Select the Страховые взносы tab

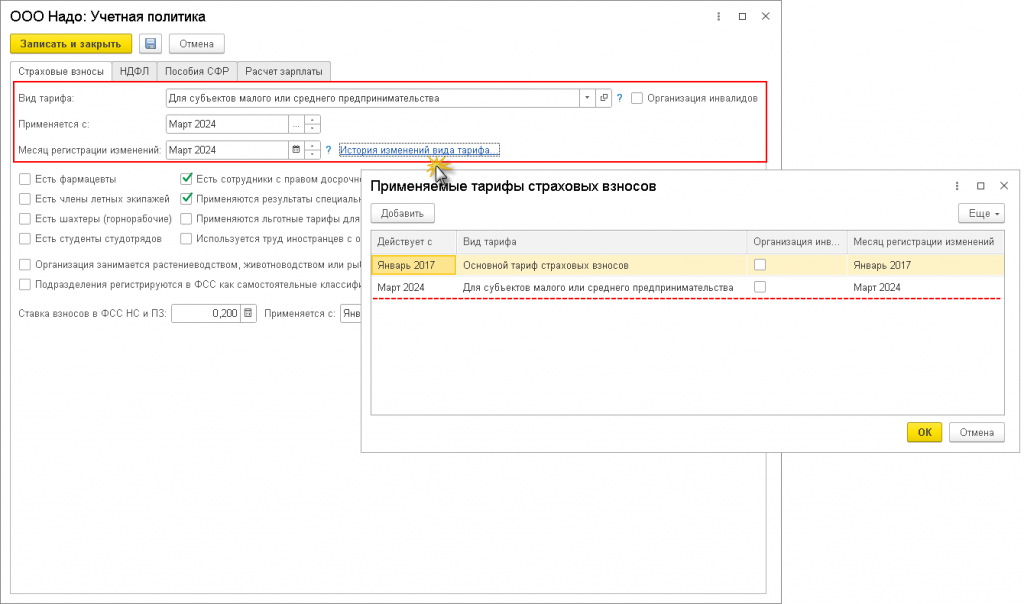(x=61, y=71)
